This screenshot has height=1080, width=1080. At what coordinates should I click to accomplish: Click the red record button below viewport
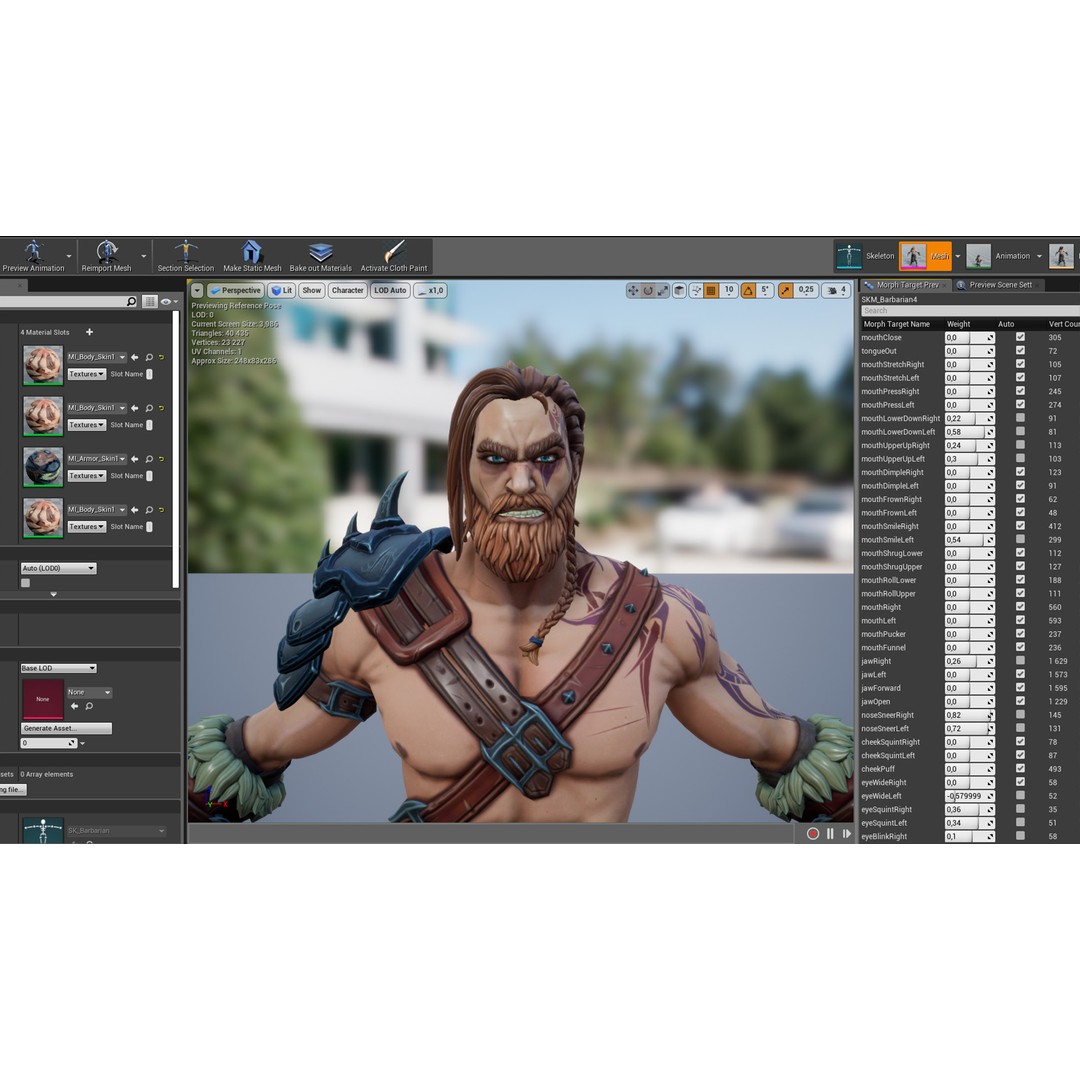(x=813, y=833)
